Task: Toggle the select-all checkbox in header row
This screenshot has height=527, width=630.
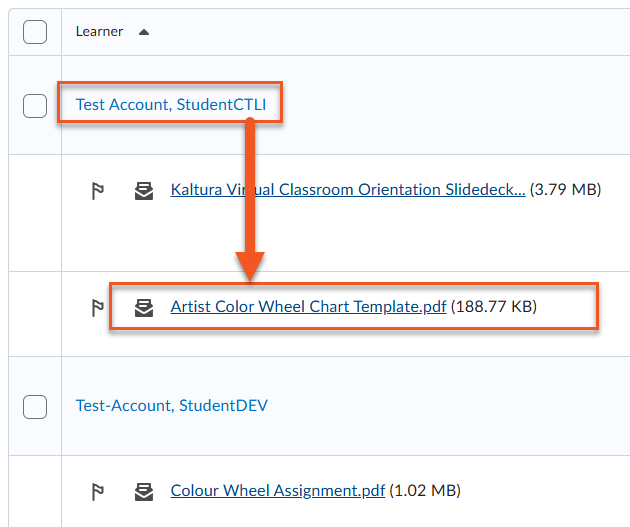Action: 35,32
